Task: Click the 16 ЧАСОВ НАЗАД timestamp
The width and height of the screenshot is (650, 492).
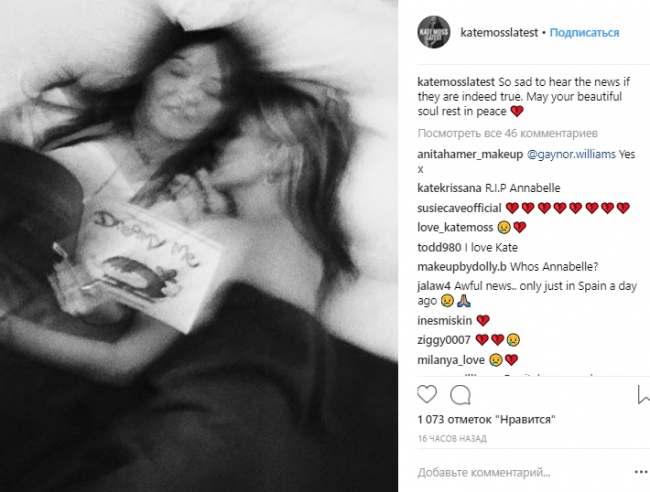Action: [x=452, y=439]
